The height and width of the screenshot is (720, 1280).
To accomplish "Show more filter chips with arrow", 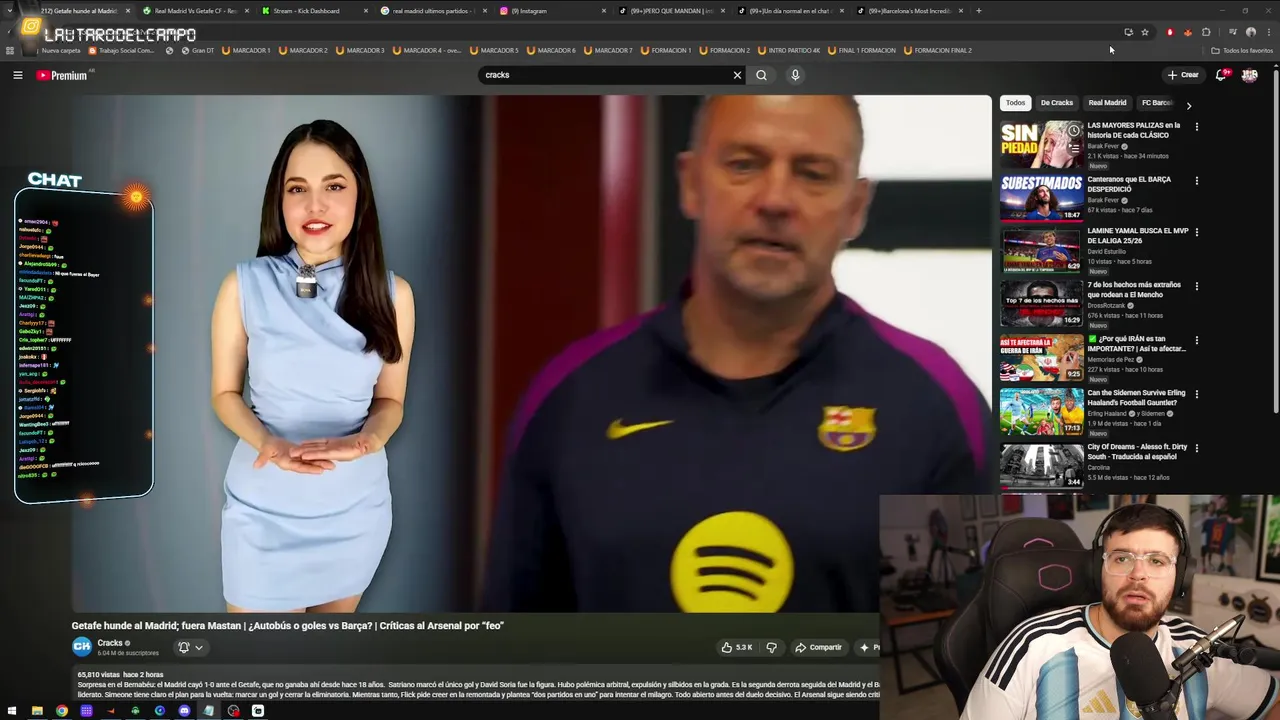I will coord(1188,104).
